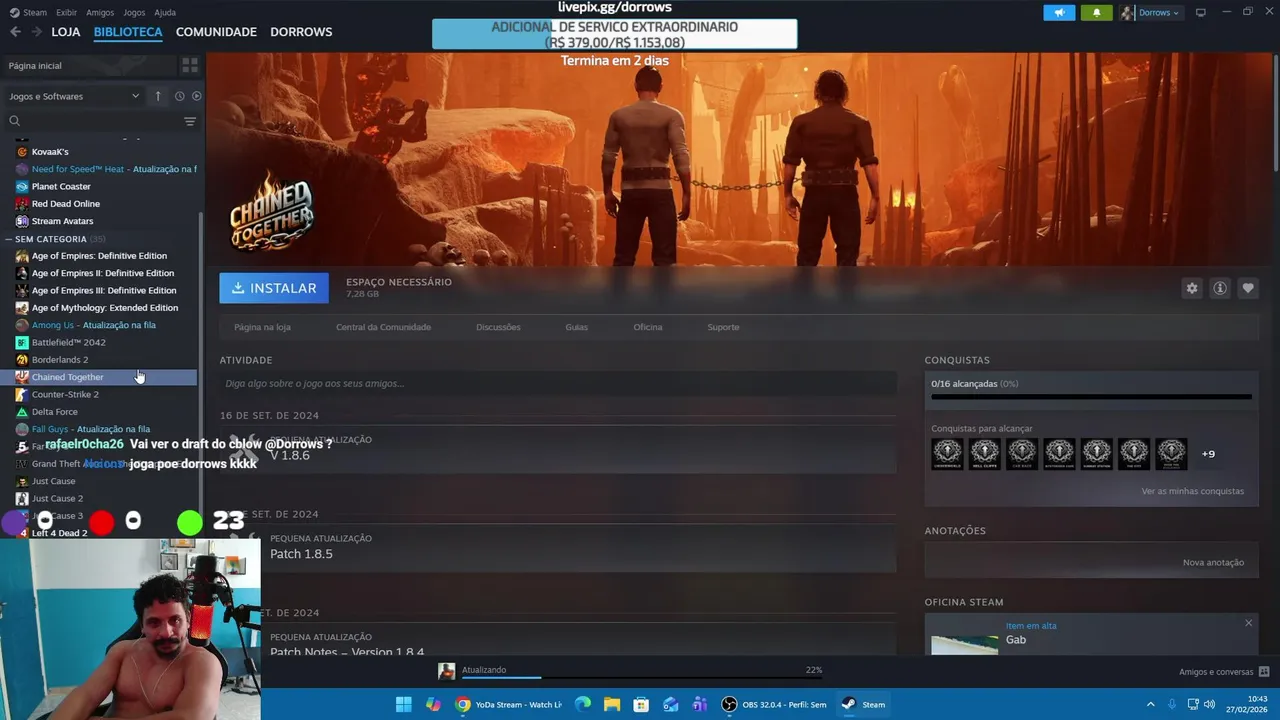Navigate forward with the right arrow
This screenshot has width=1280, height=720.
(36, 32)
